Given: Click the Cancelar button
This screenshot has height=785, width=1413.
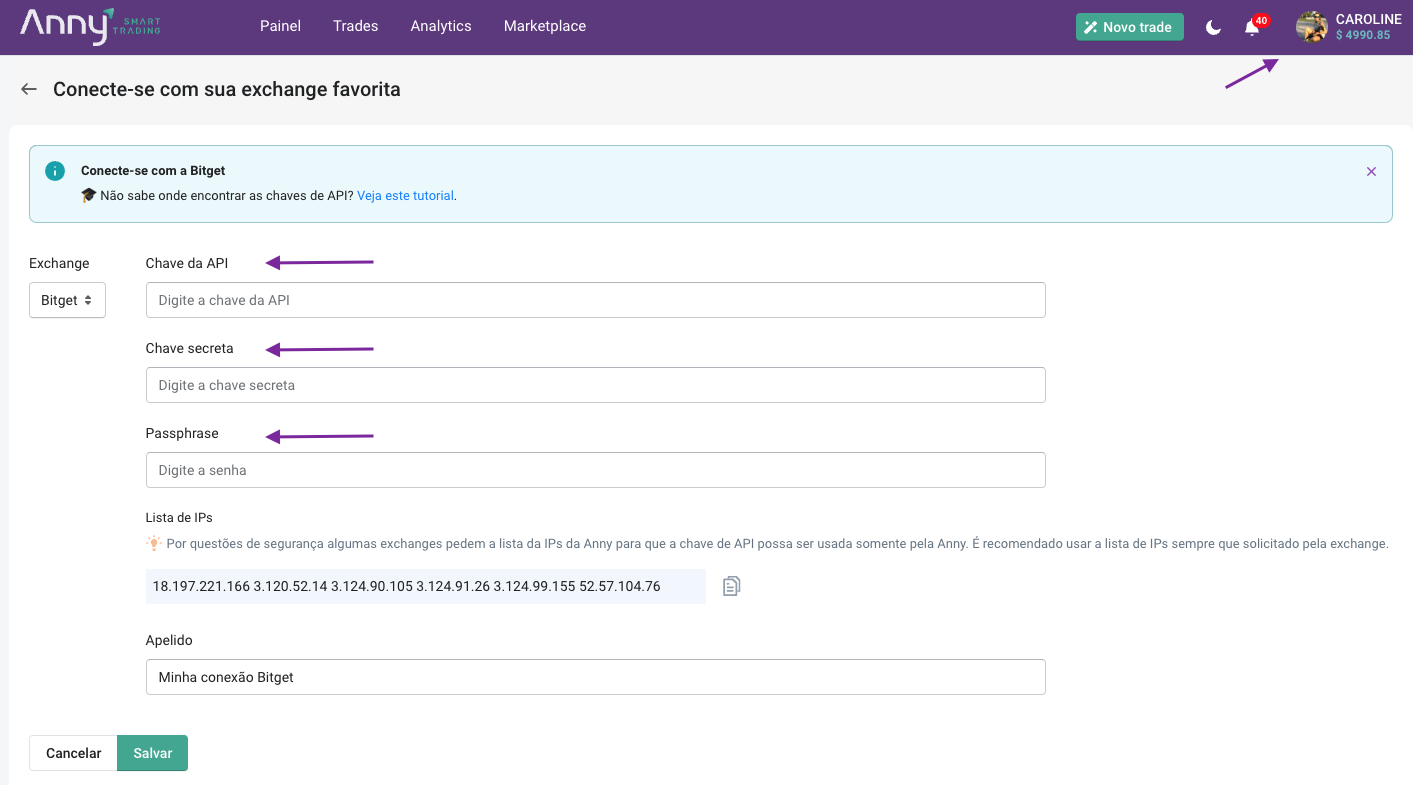Looking at the screenshot, I should coord(74,753).
